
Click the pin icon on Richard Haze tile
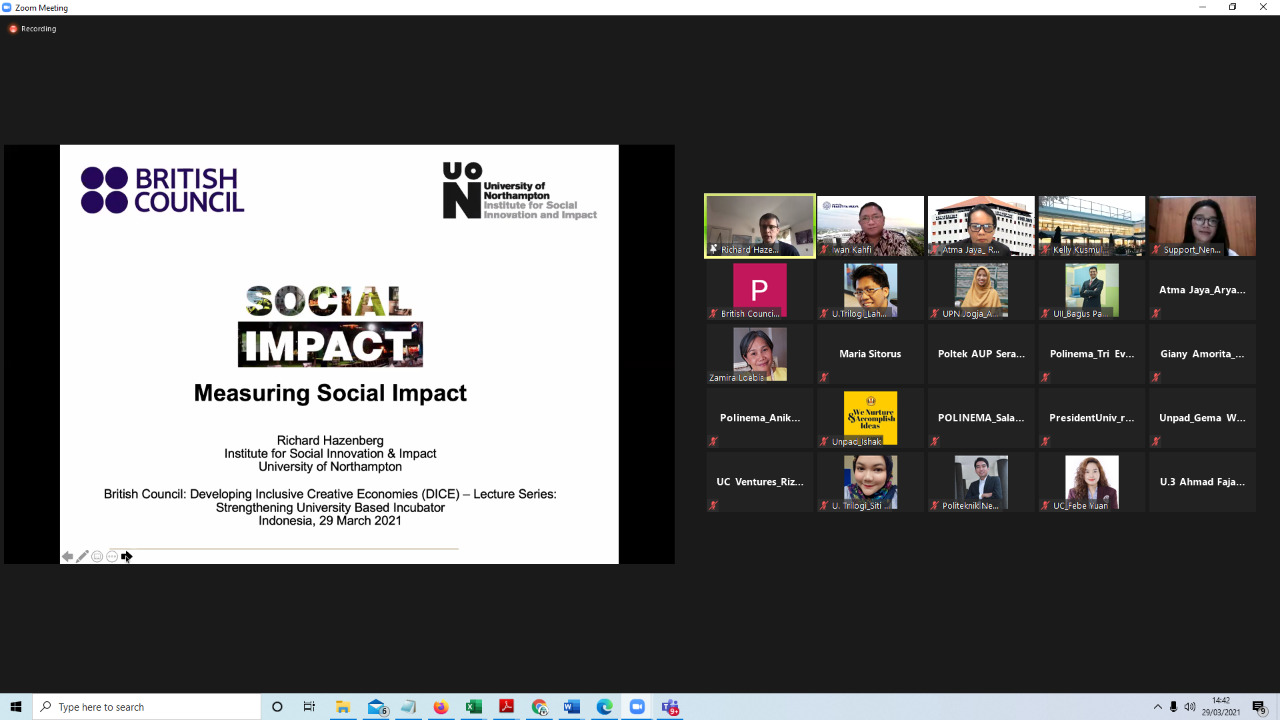coord(713,250)
